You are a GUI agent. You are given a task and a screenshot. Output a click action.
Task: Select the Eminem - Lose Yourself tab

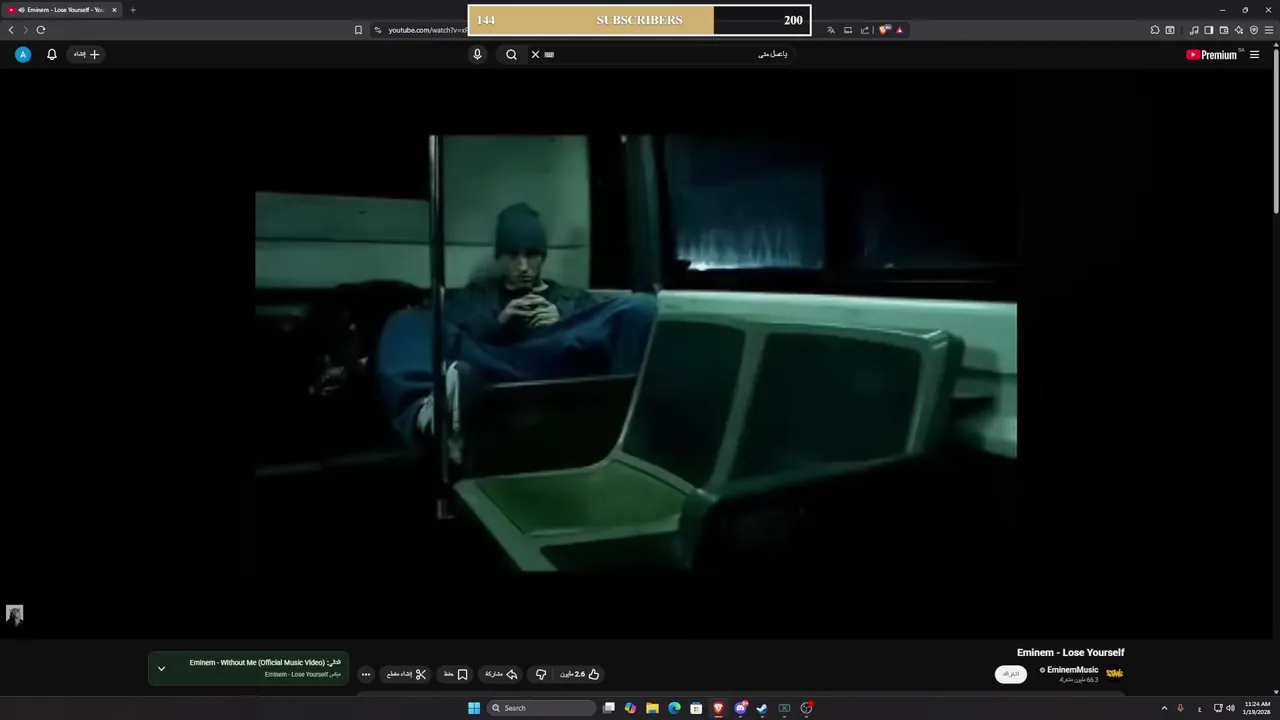point(63,10)
